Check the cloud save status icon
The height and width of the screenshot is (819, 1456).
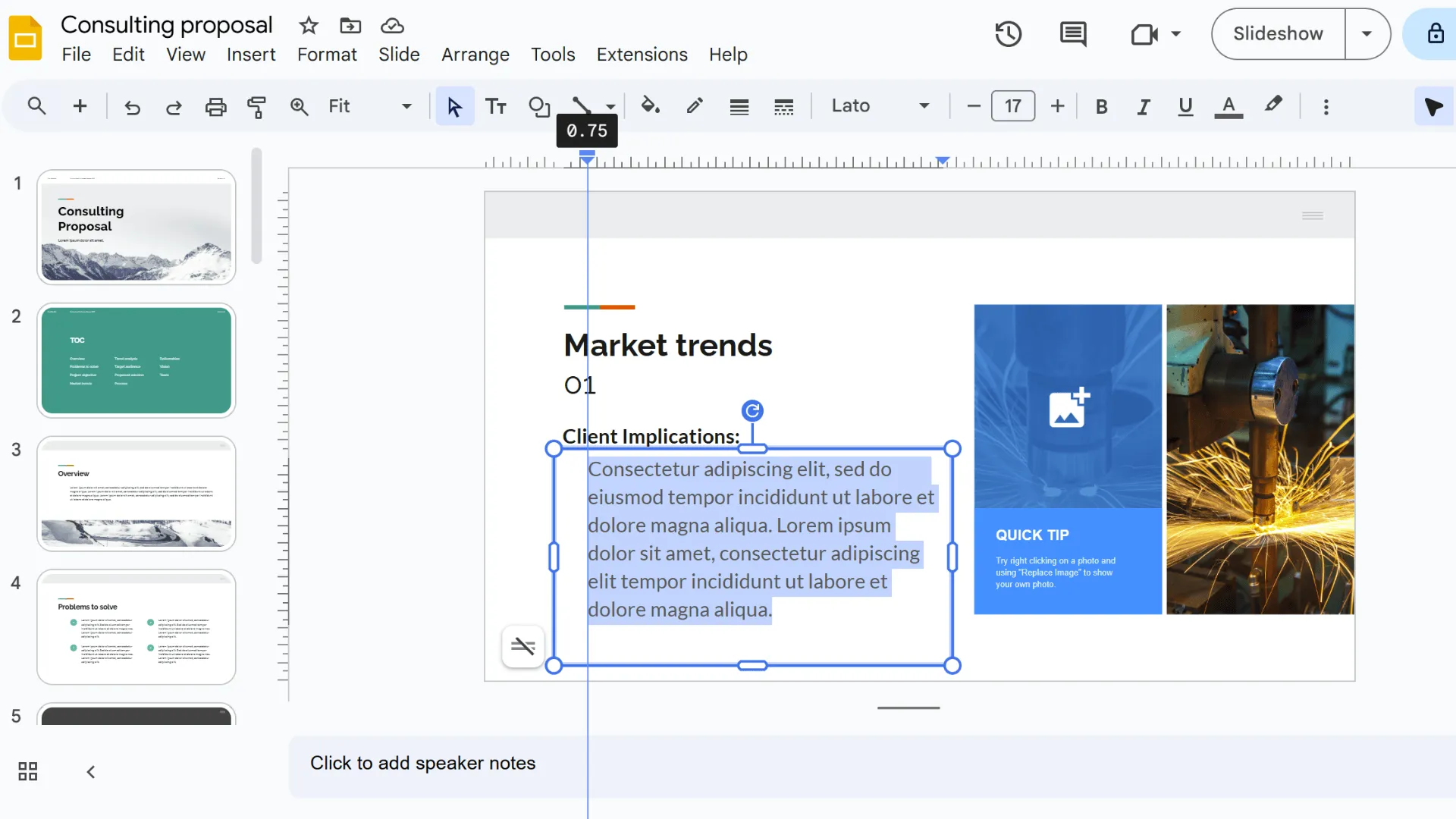tap(392, 26)
